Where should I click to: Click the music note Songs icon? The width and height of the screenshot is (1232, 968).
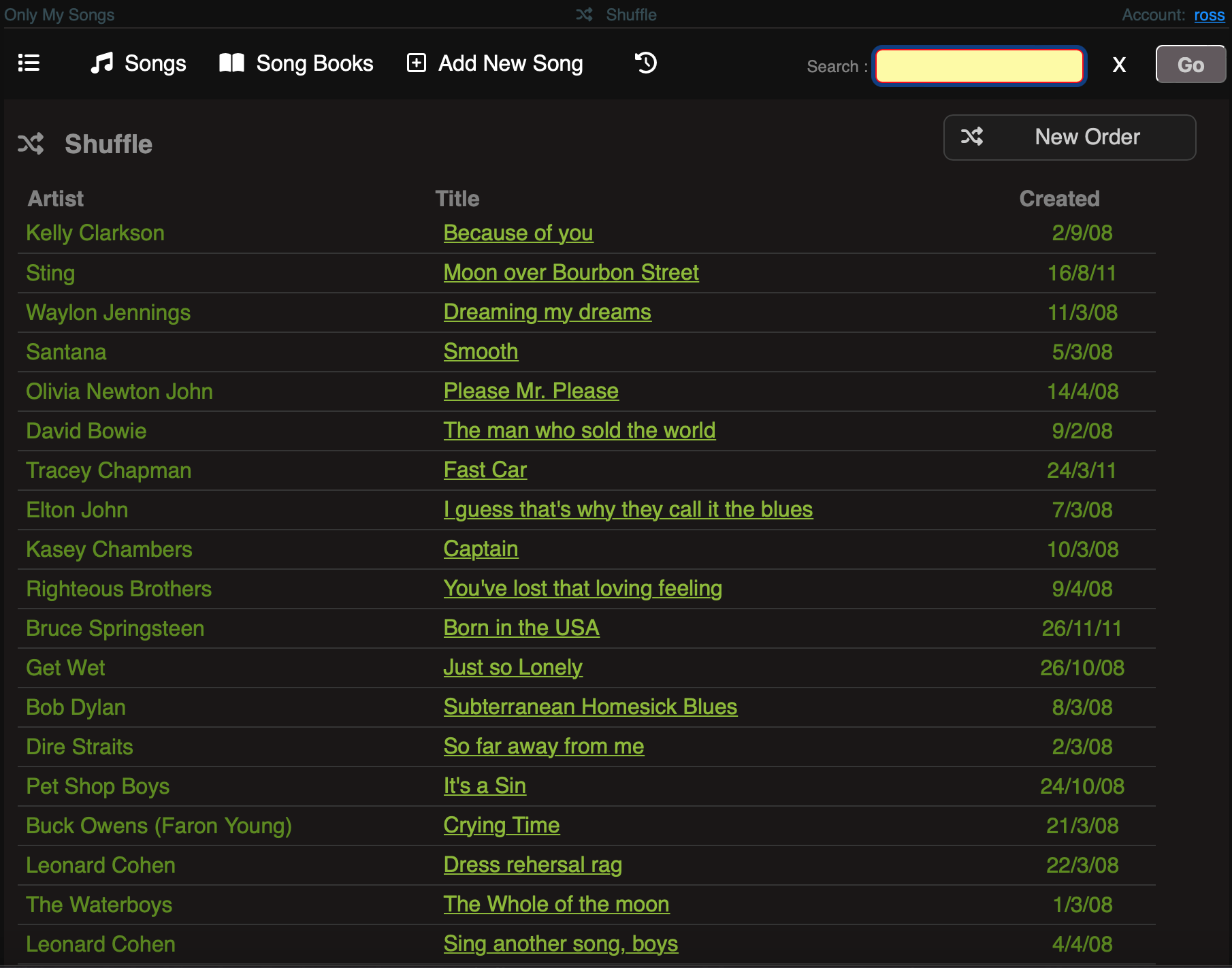[x=101, y=63]
